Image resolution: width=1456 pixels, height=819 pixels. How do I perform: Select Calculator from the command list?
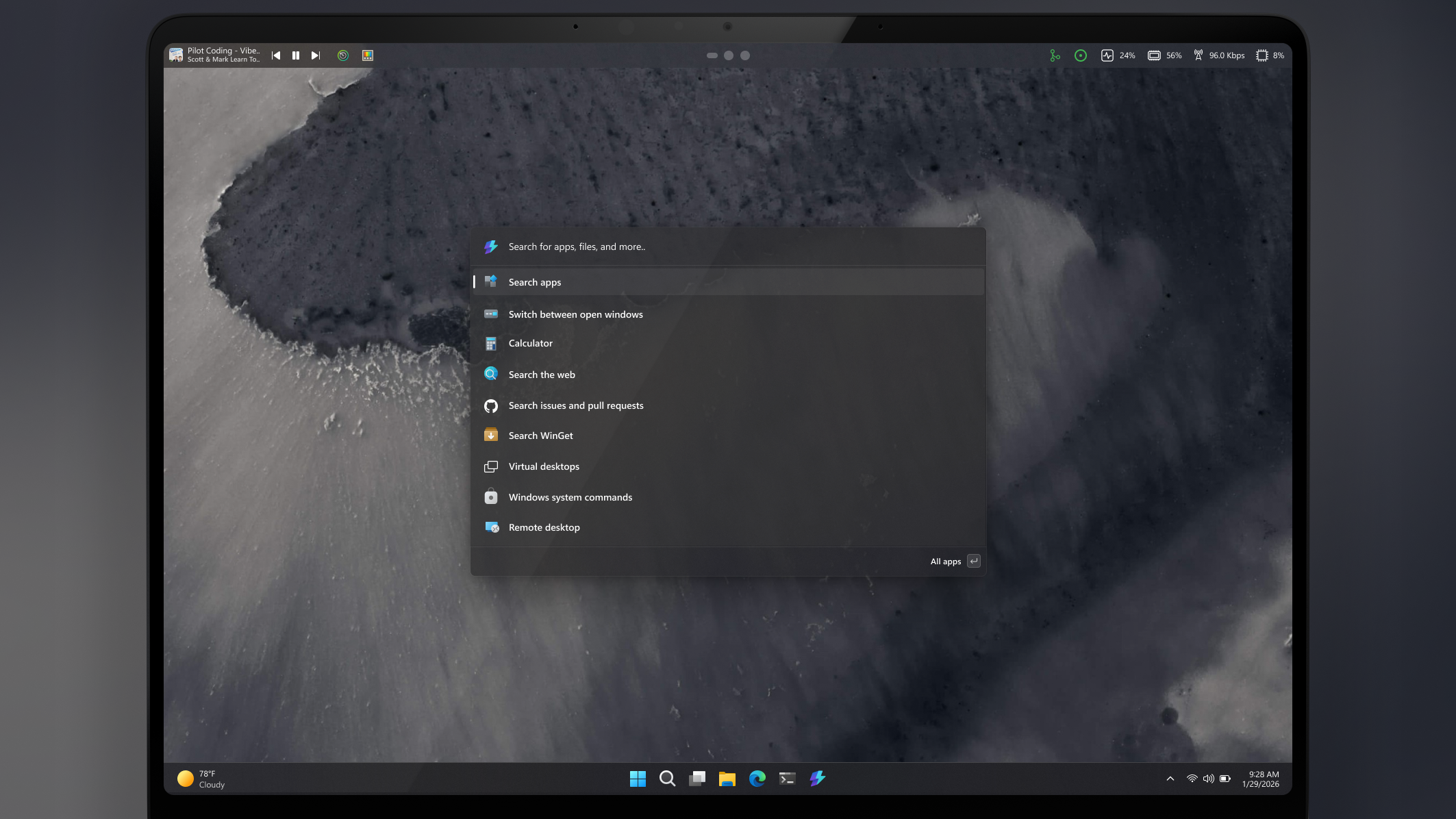(530, 343)
